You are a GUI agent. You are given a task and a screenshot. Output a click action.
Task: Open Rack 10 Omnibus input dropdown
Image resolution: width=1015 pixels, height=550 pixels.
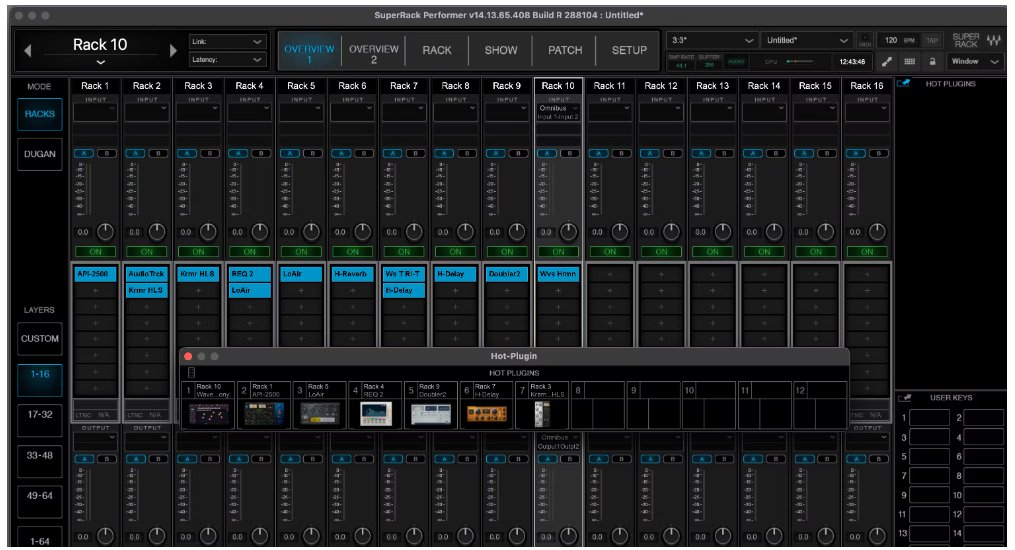coord(559,113)
